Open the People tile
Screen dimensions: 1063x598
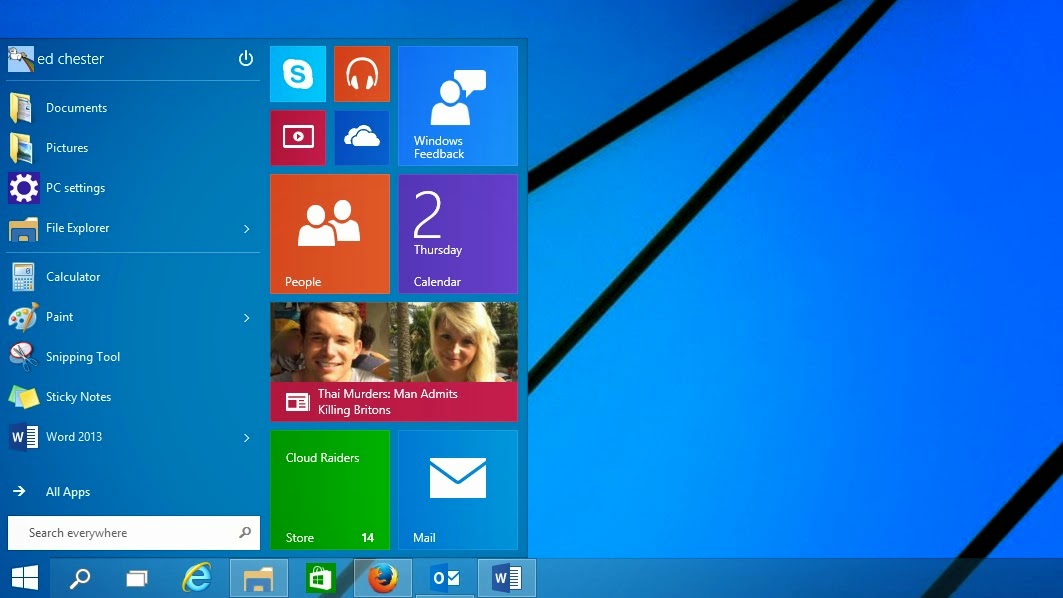pos(329,233)
